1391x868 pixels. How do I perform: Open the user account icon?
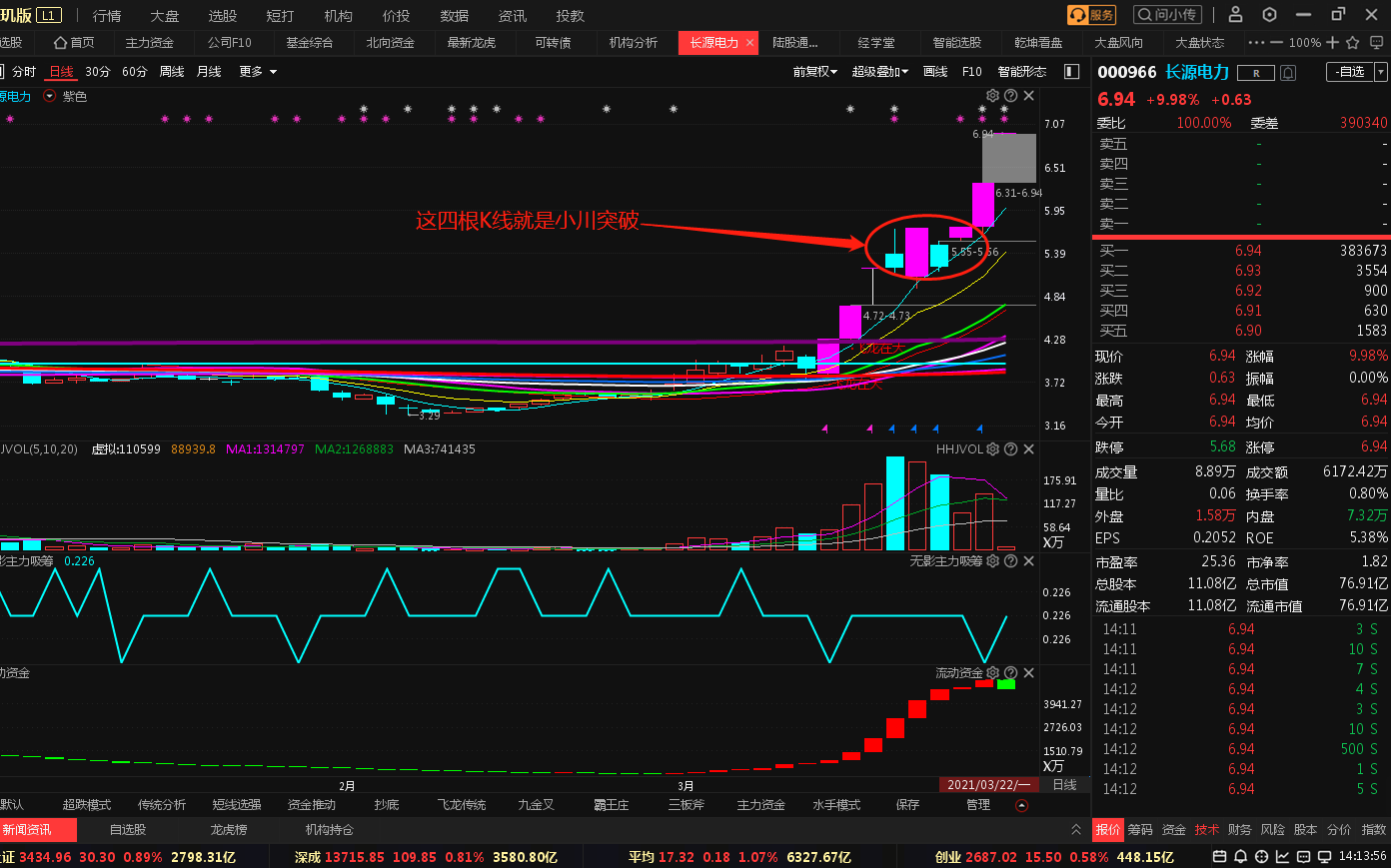(1235, 15)
